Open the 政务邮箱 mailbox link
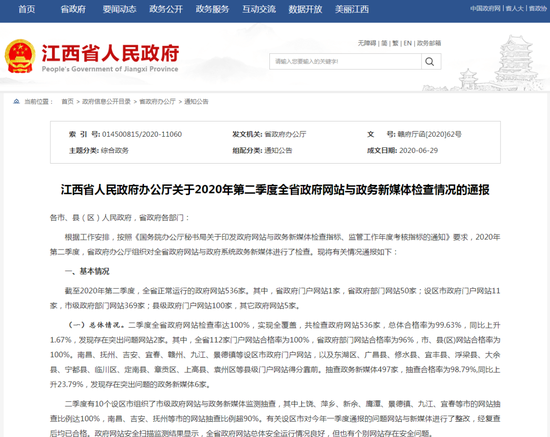 [429, 43]
